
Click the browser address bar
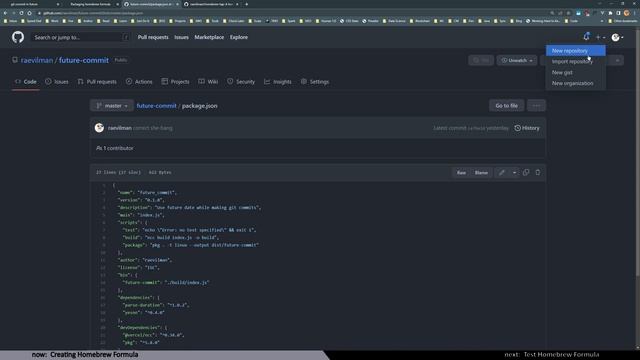pos(294,13)
